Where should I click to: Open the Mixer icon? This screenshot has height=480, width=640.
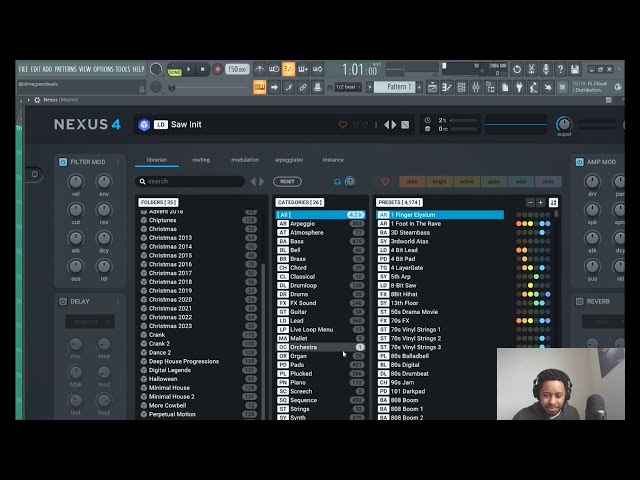click(x=476, y=87)
